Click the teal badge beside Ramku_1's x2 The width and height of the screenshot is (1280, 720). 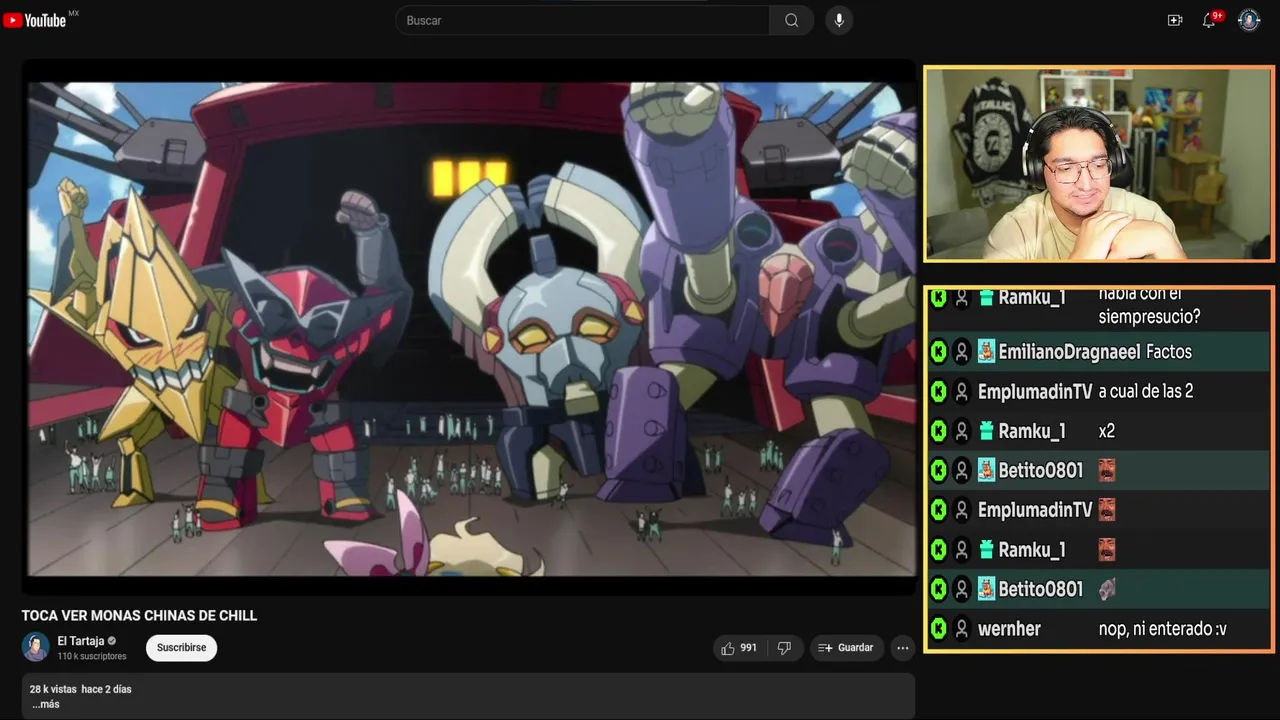[987, 431]
